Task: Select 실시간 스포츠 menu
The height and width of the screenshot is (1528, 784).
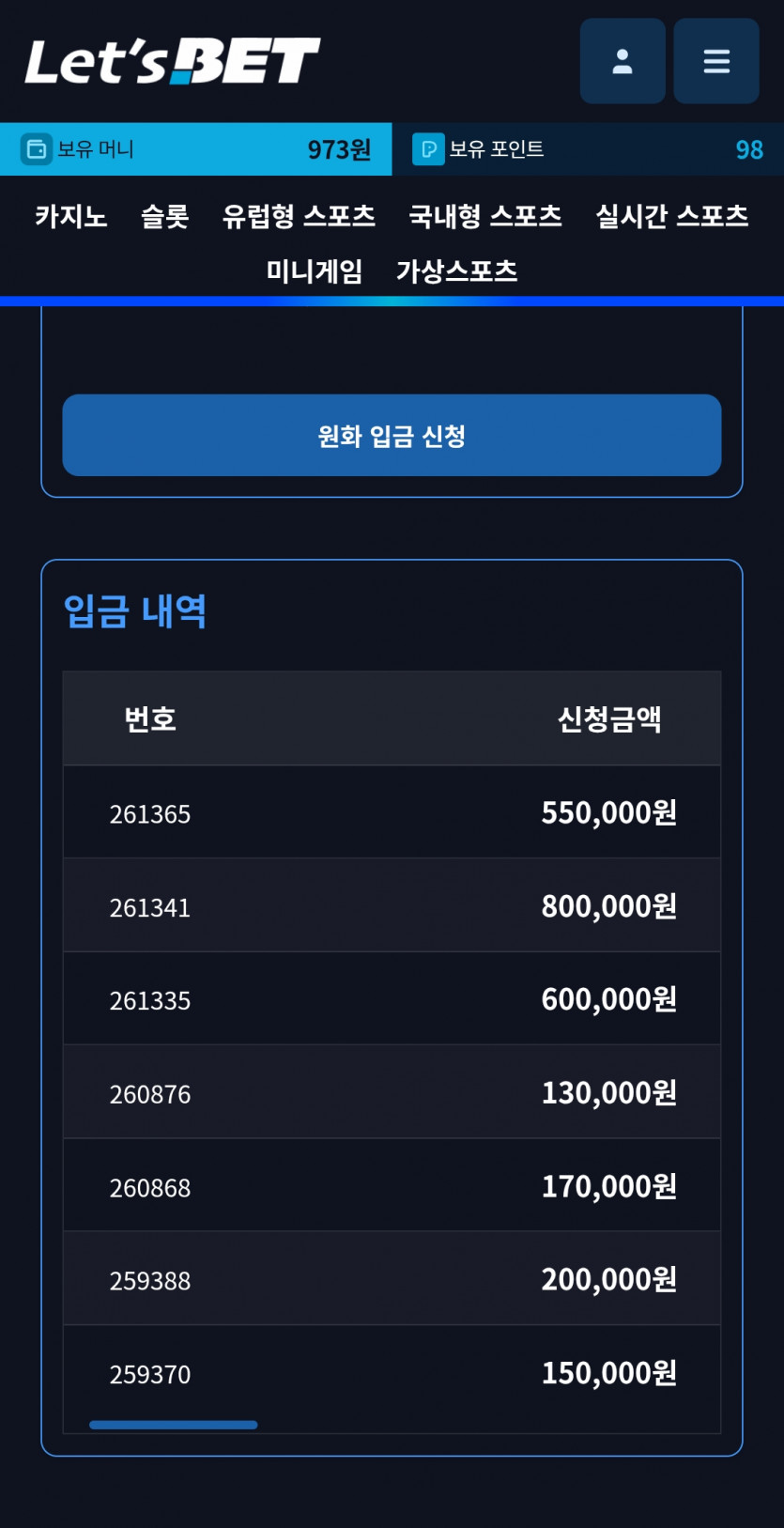Action: point(672,217)
